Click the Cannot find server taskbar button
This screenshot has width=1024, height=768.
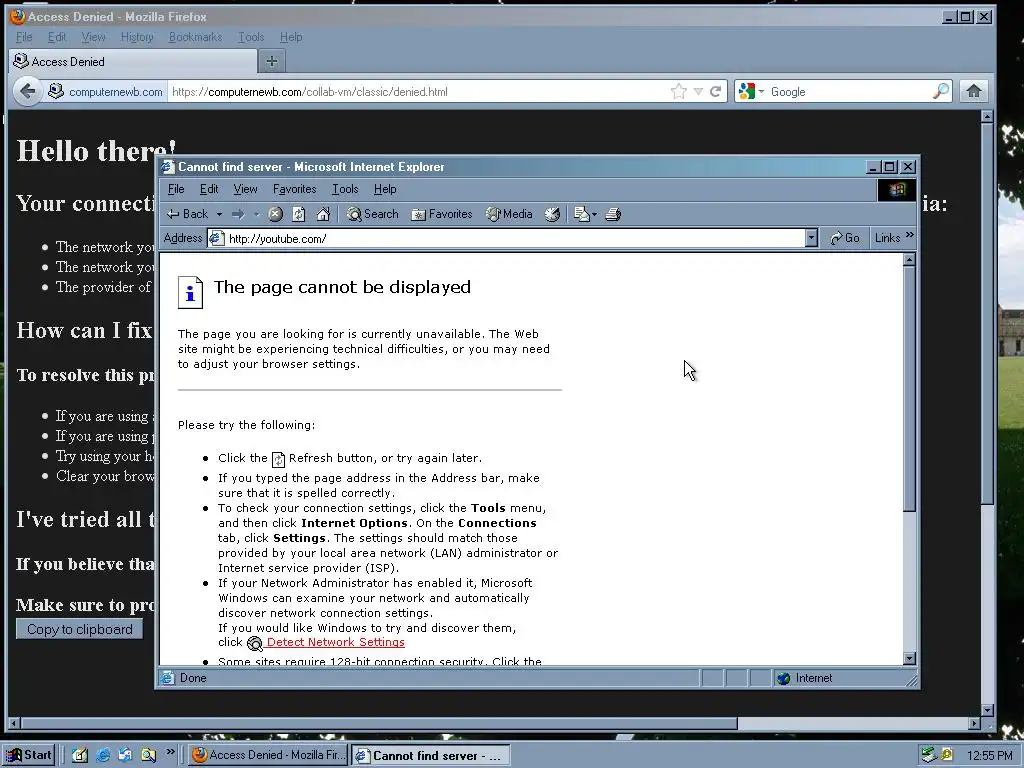430,756
